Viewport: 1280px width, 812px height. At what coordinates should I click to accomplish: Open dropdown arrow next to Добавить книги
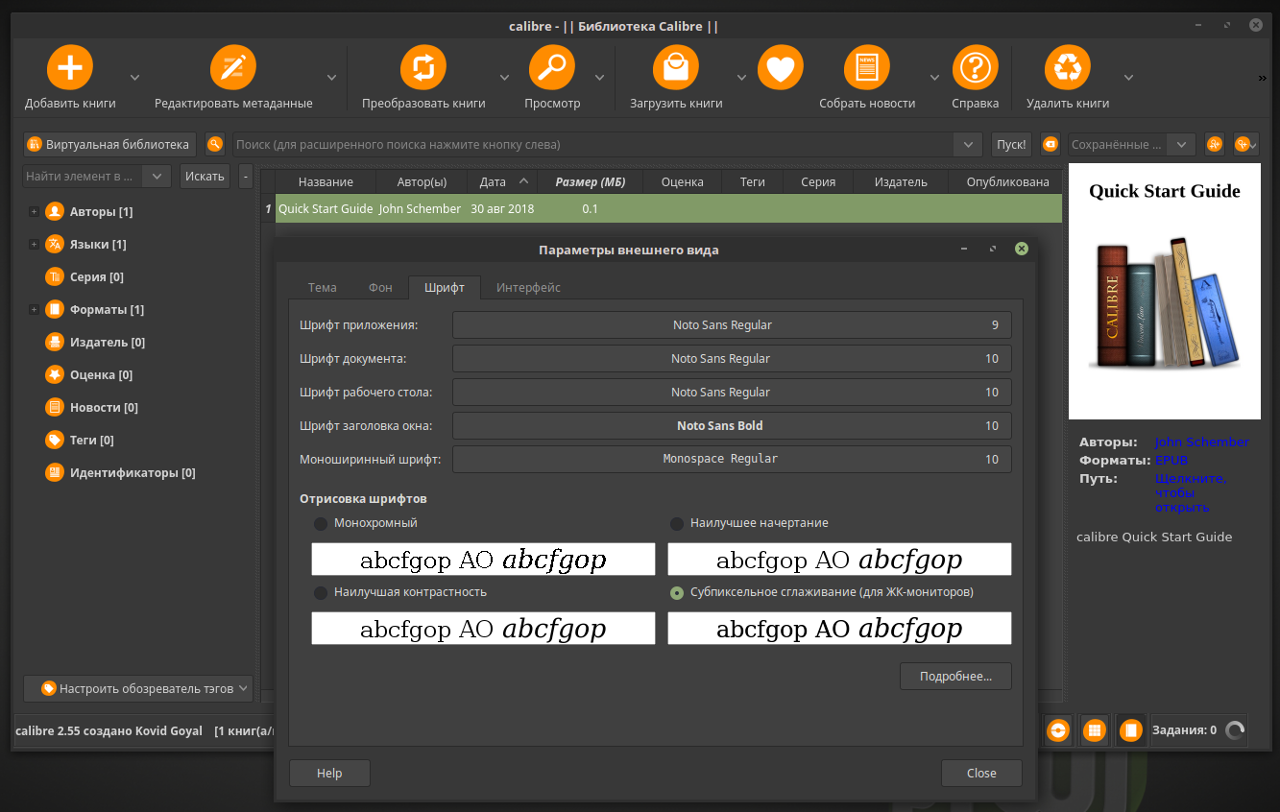(135, 77)
